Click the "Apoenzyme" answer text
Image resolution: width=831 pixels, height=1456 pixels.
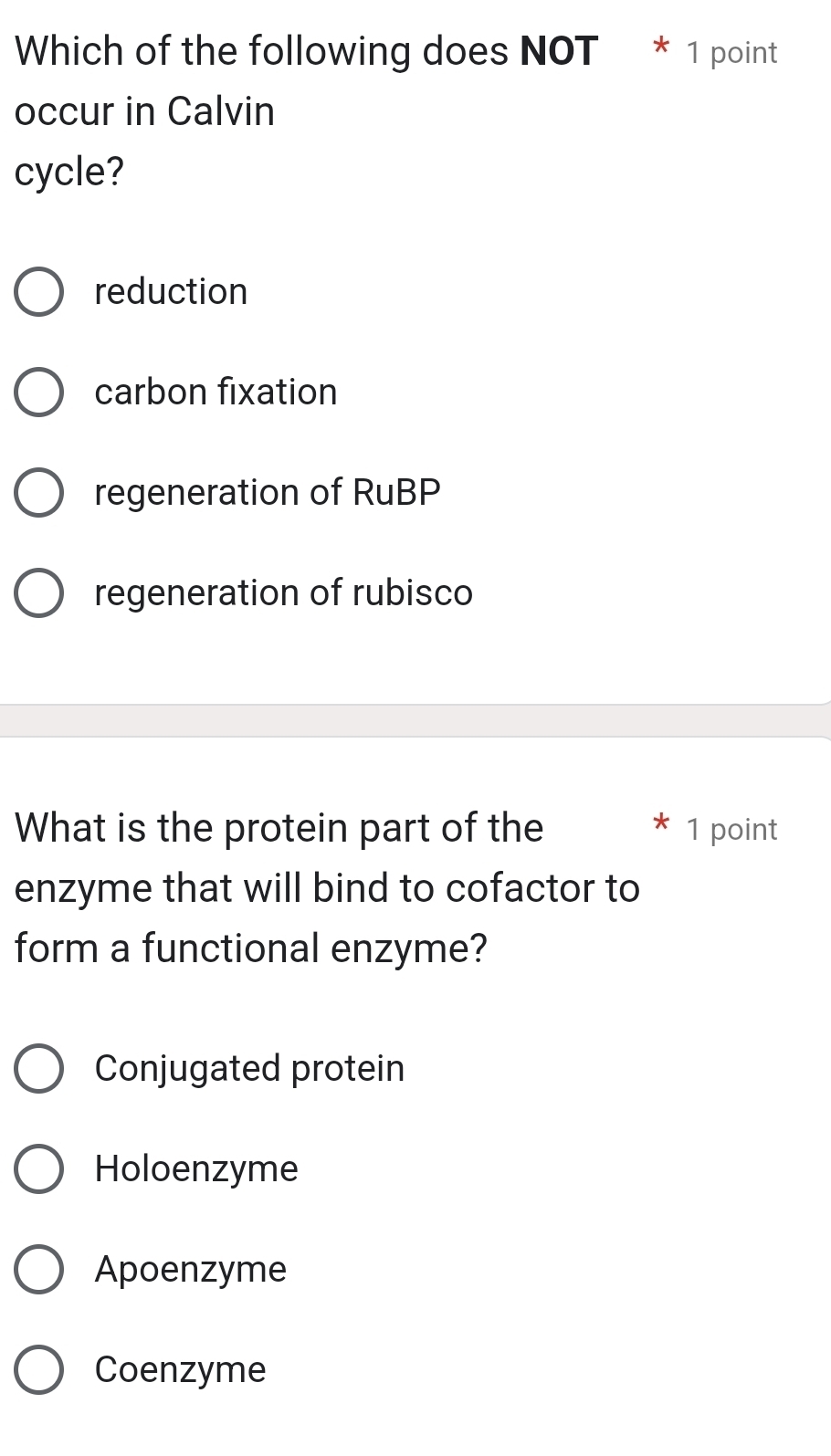(190, 1269)
